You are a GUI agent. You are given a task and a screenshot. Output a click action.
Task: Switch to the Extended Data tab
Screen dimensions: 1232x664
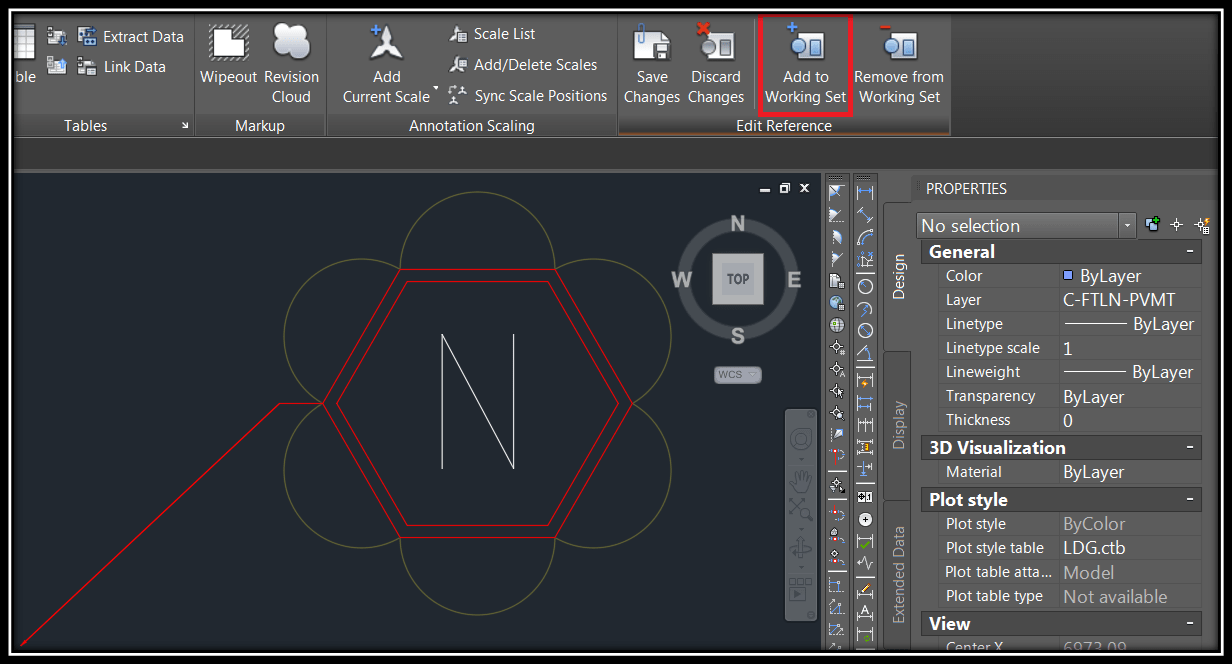(x=898, y=575)
